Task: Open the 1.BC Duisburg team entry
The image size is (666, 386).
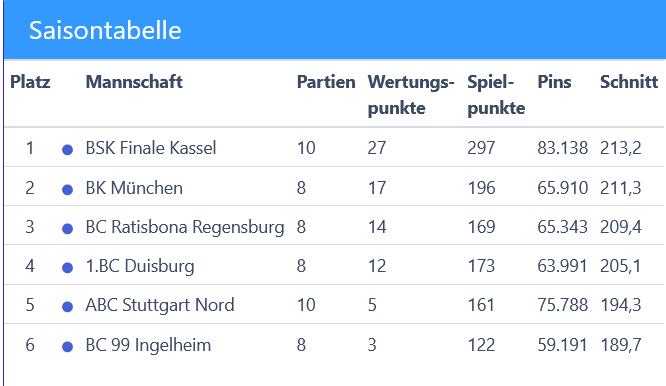Action: click(140, 266)
